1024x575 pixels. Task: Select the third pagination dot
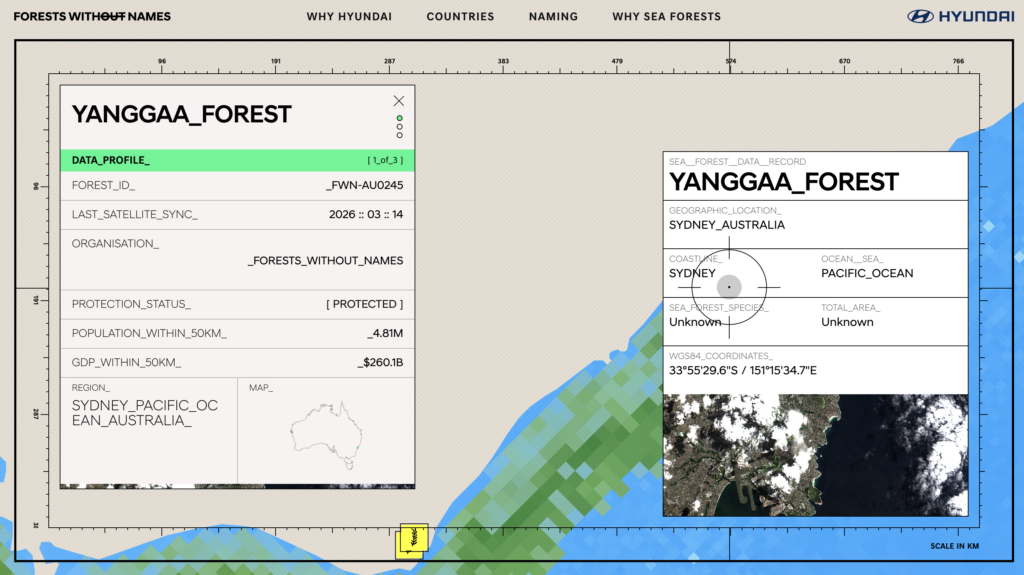[x=400, y=135]
